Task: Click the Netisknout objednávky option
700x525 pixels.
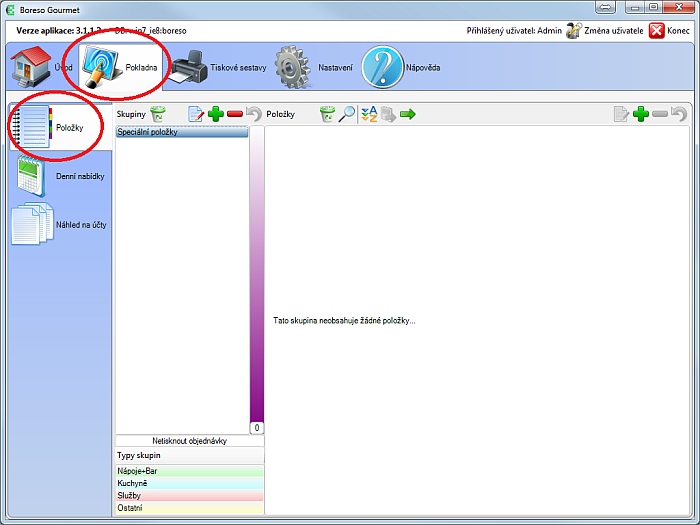Action: 190,440
